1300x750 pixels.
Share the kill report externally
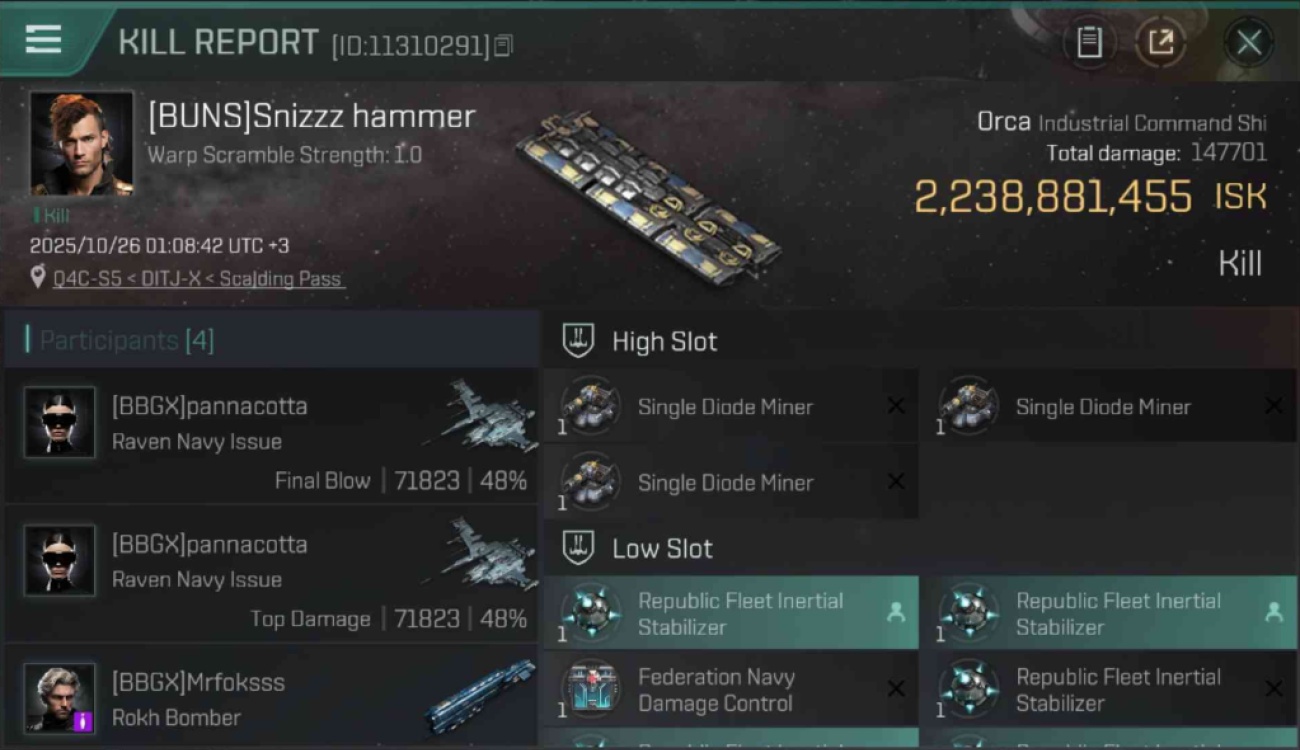(1160, 42)
